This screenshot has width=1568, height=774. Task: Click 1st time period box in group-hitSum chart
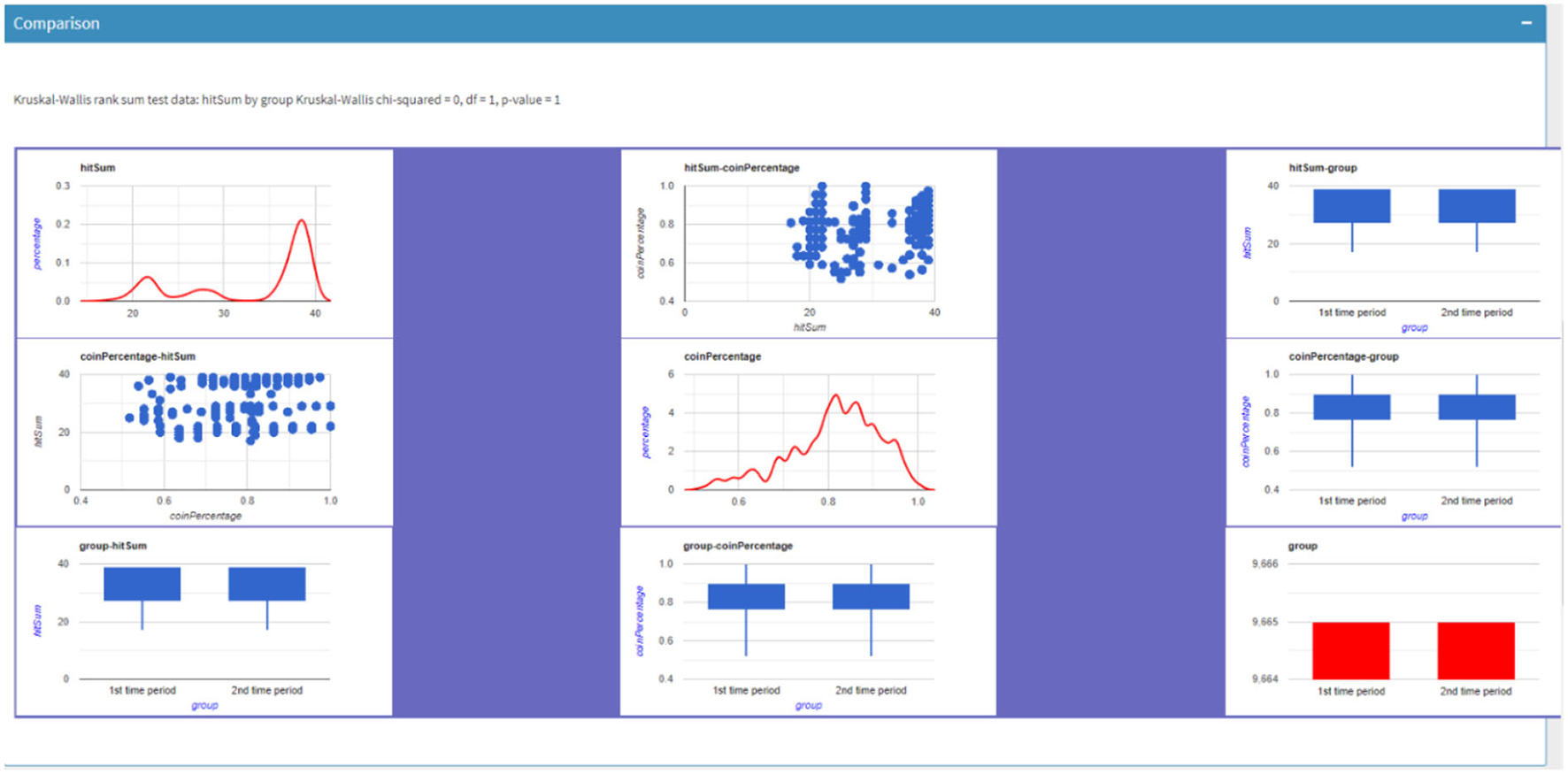point(142,584)
